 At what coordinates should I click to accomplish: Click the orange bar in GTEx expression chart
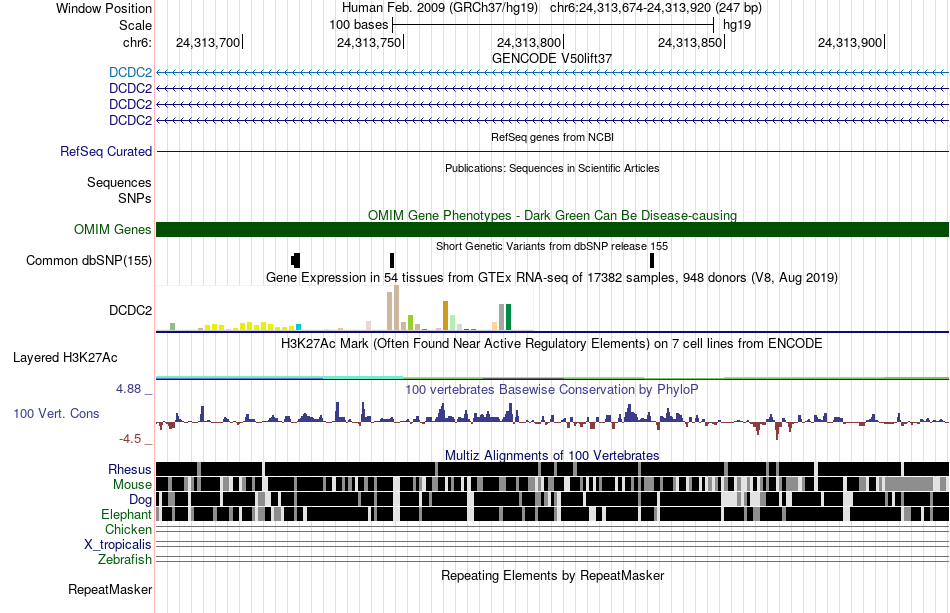445,316
